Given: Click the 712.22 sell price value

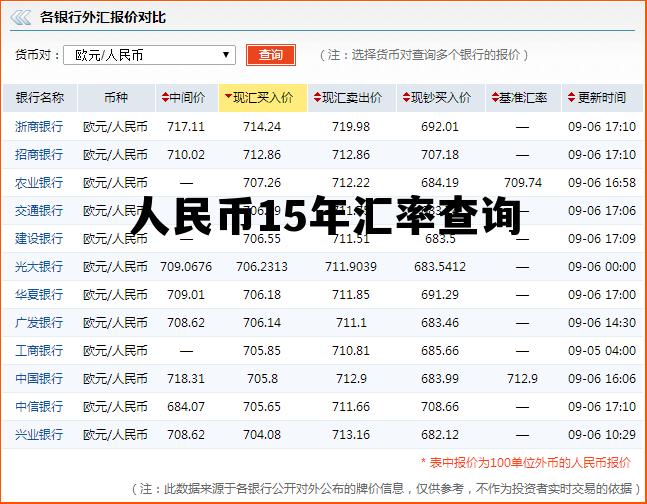Looking at the screenshot, I should [351, 182].
